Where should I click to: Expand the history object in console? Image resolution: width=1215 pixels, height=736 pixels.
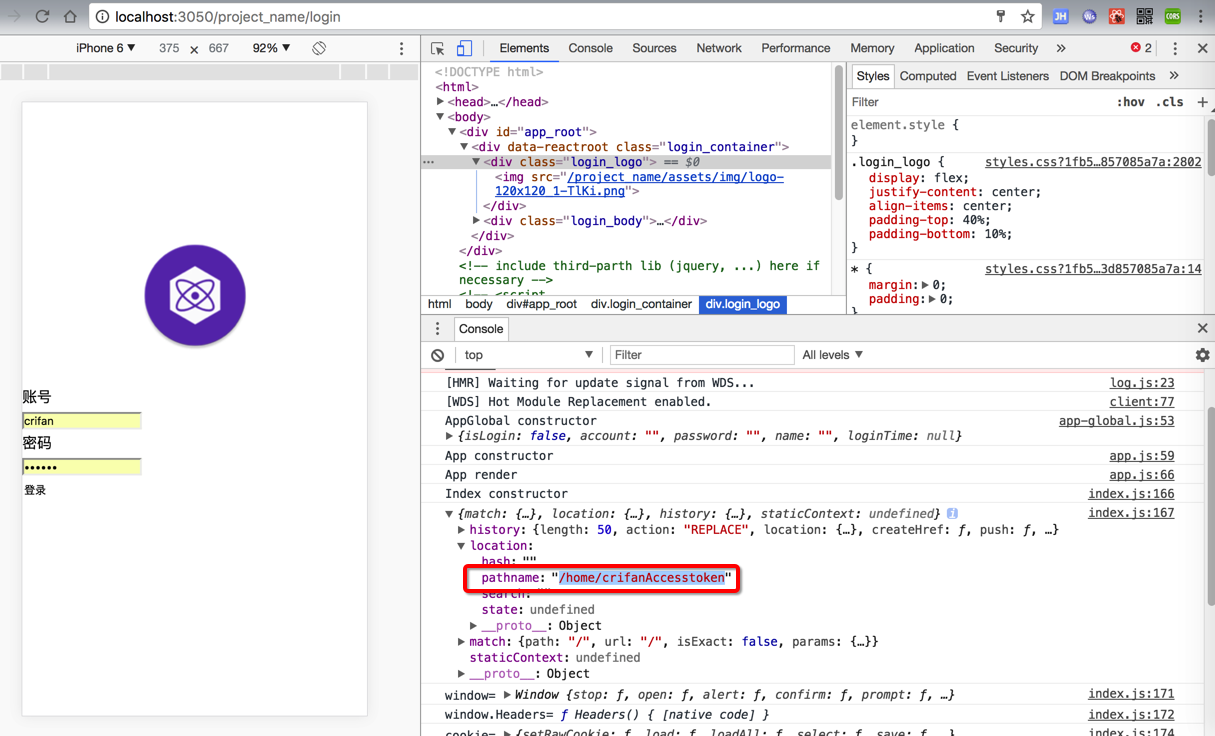461,530
